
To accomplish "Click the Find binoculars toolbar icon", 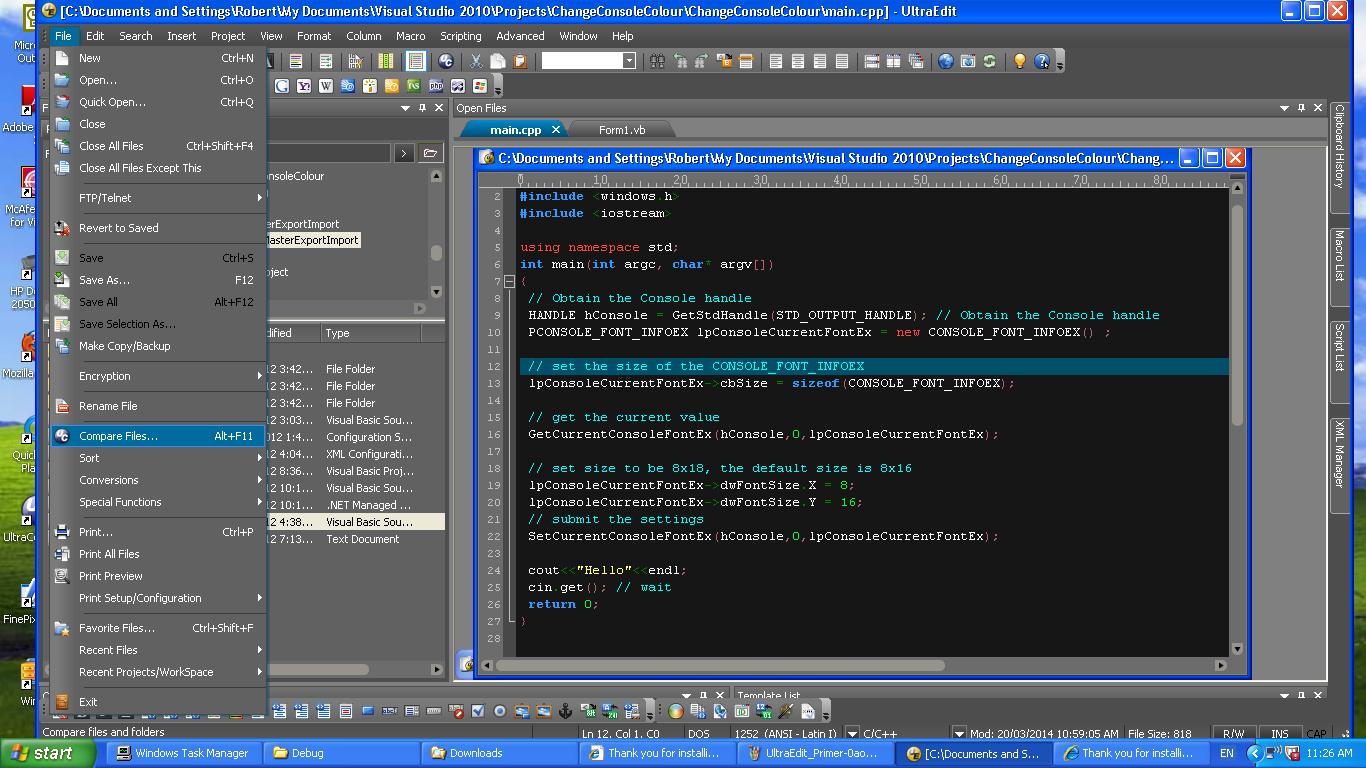I will point(657,61).
